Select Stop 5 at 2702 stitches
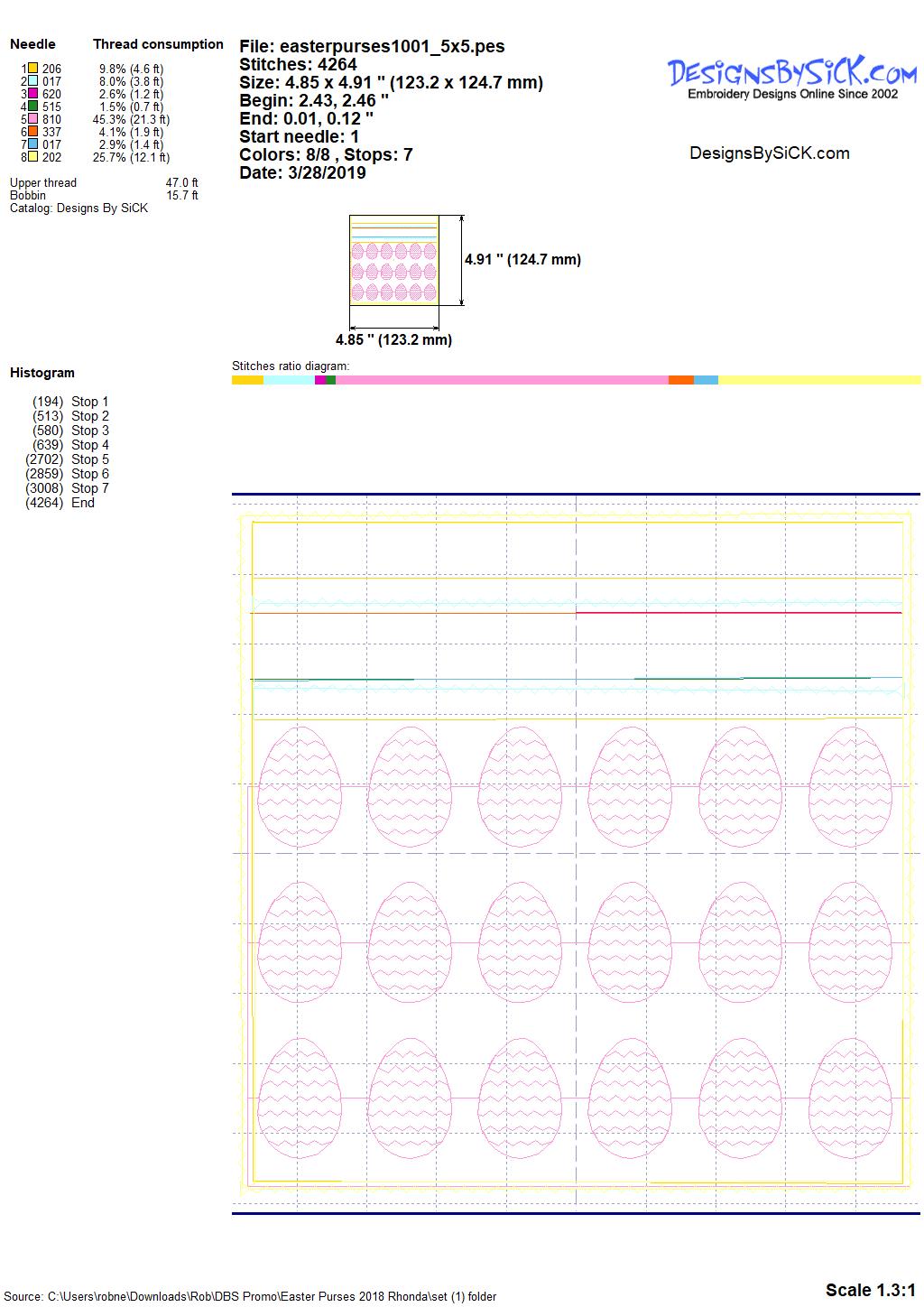This screenshot has height=1307, width=924. (89, 459)
